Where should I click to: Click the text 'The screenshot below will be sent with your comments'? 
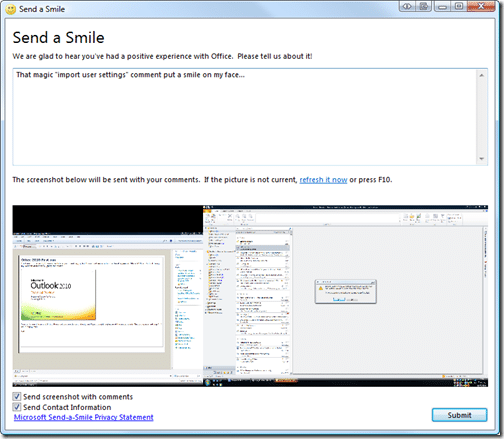tap(106, 180)
